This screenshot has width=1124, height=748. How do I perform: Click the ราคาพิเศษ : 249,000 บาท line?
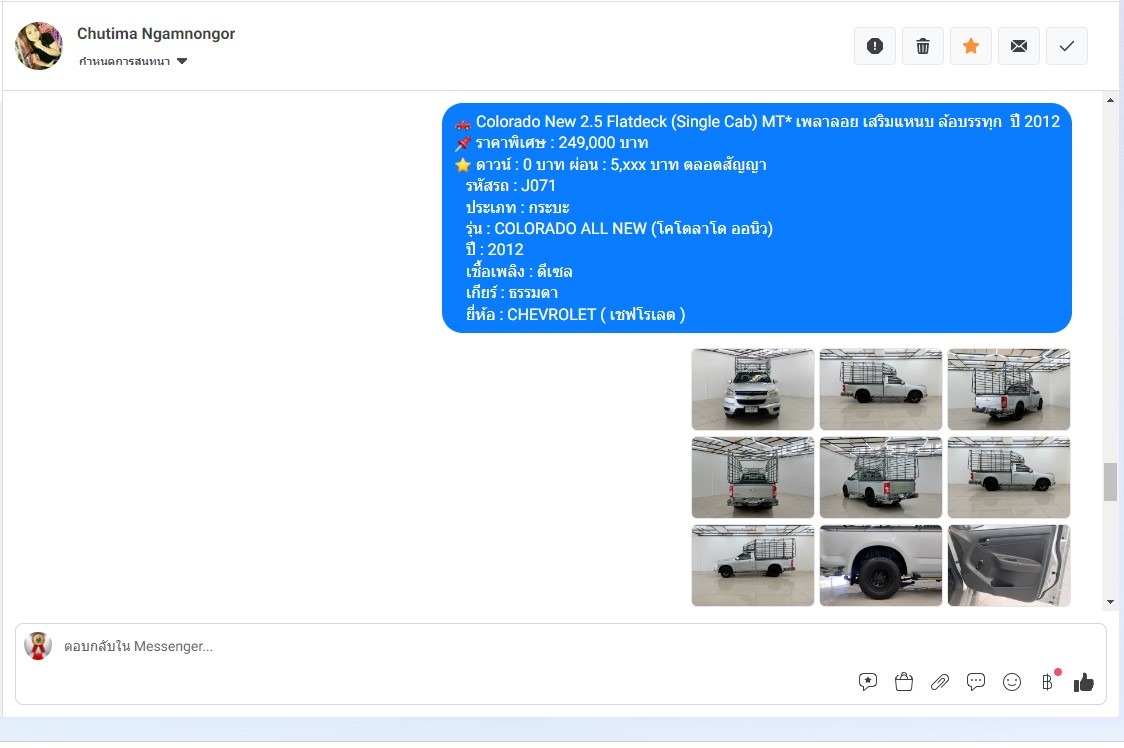point(561,143)
